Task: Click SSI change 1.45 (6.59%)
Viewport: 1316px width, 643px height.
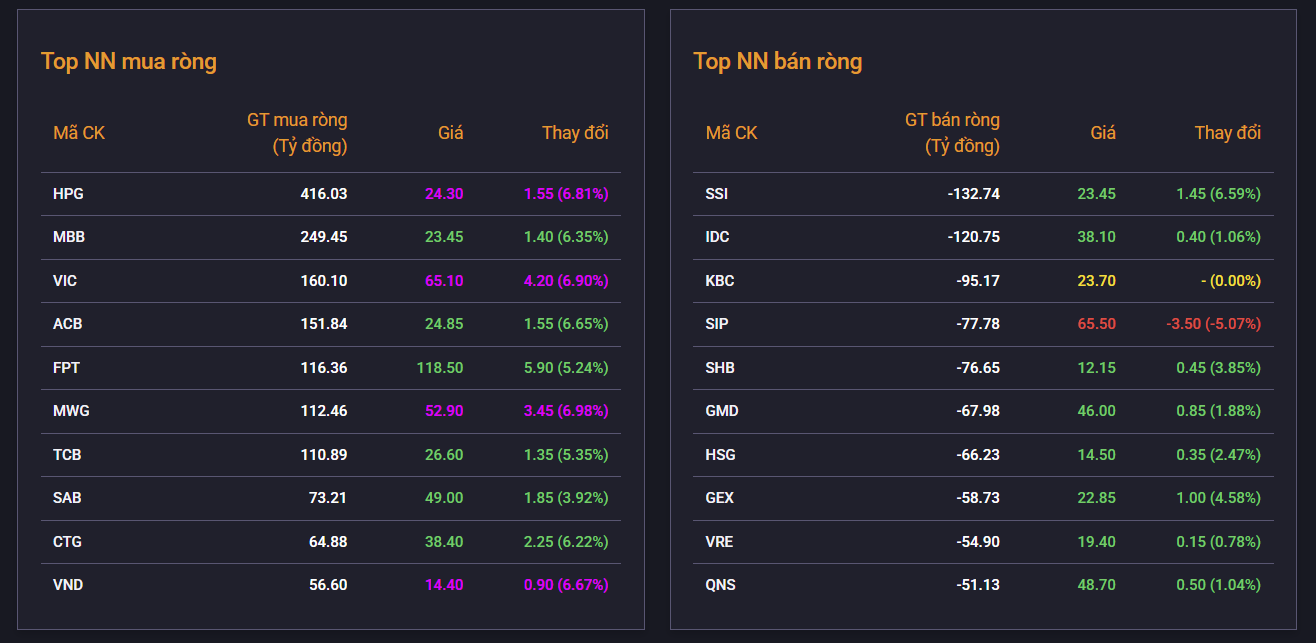Action: coord(1219,194)
